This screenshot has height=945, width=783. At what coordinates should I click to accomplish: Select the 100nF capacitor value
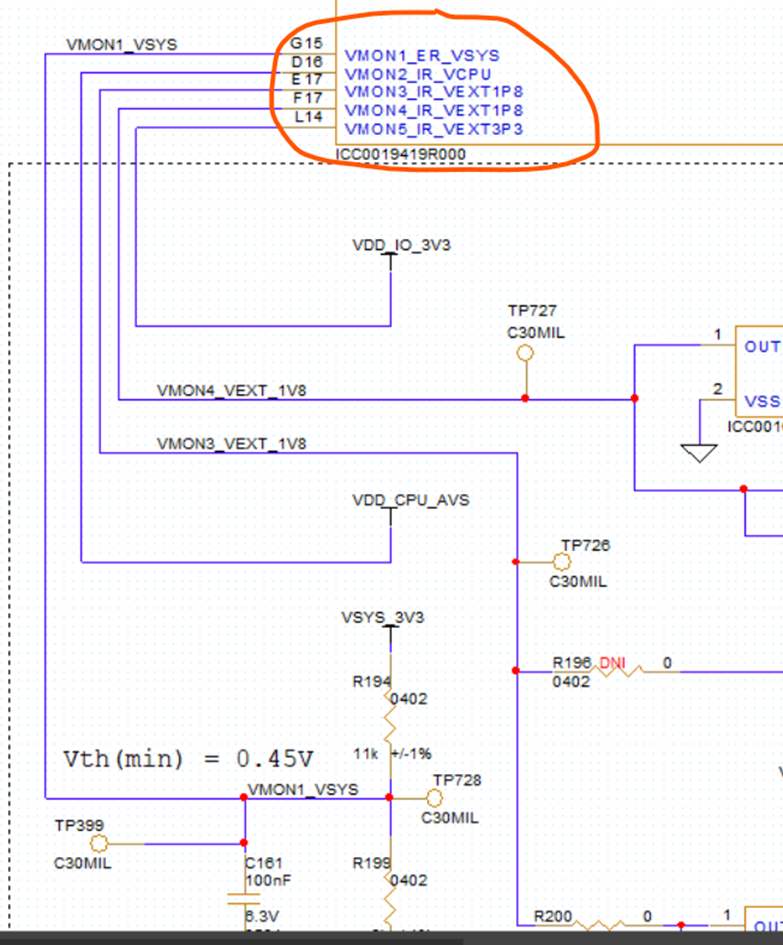(x=268, y=880)
